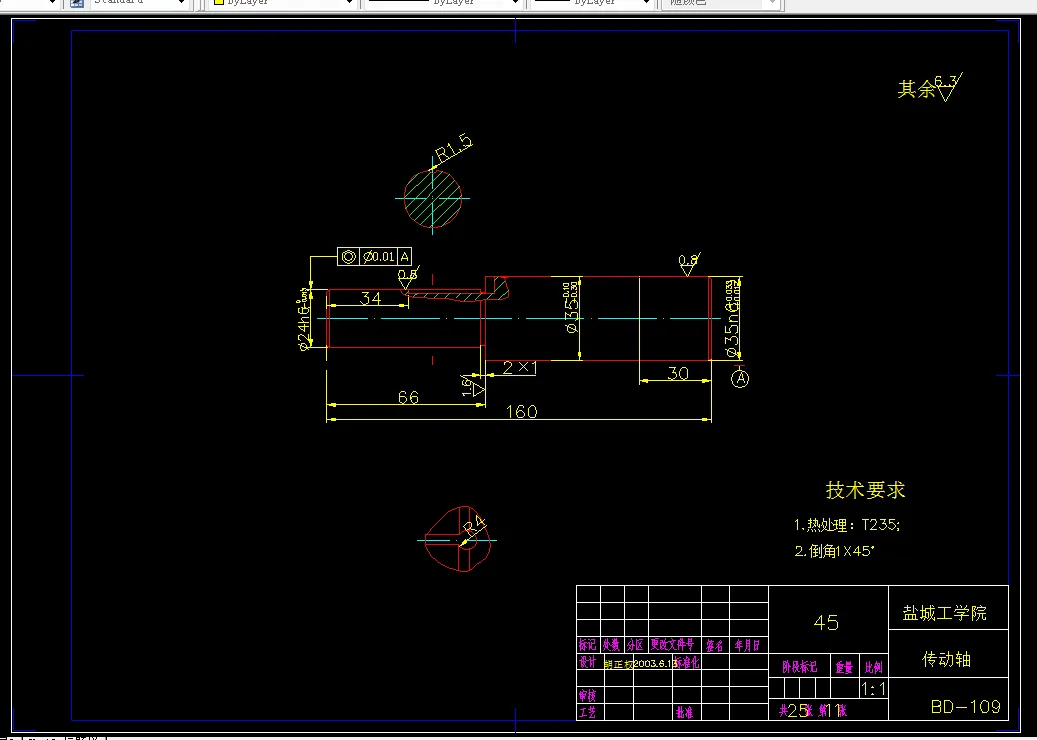Click part name 传动轴
1037x740 pixels.
[x=946, y=659]
